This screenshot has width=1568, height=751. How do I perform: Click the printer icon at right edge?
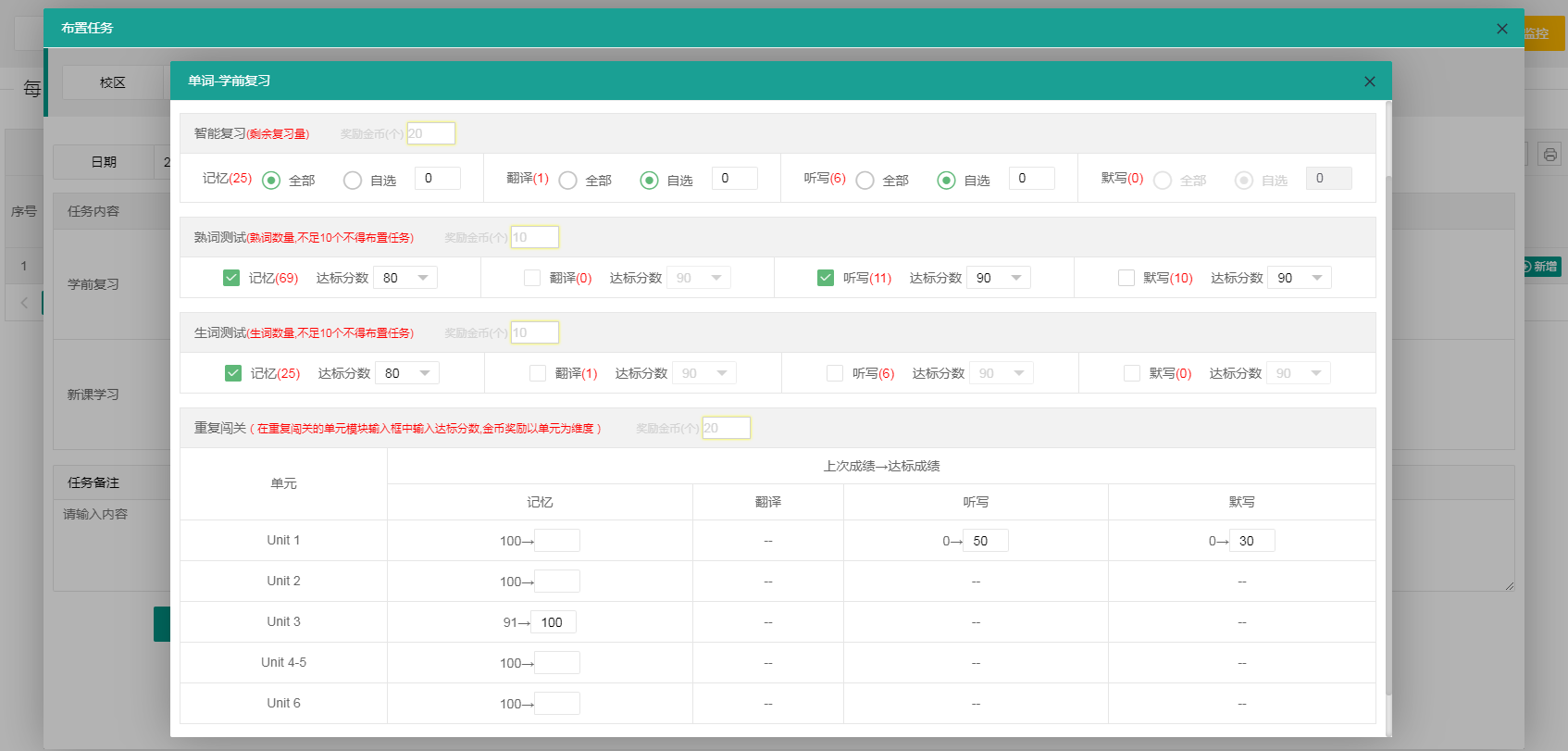[1549, 155]
